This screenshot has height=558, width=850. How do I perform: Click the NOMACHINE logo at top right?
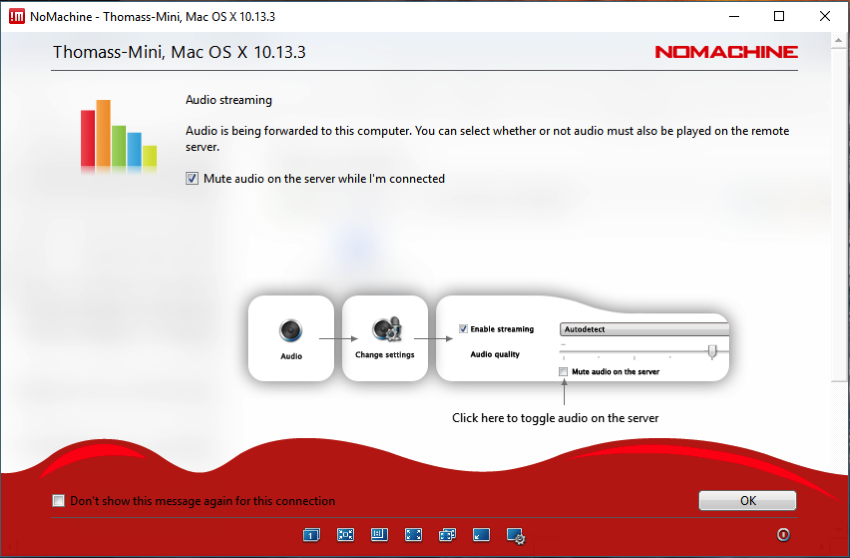pos(726,52)
